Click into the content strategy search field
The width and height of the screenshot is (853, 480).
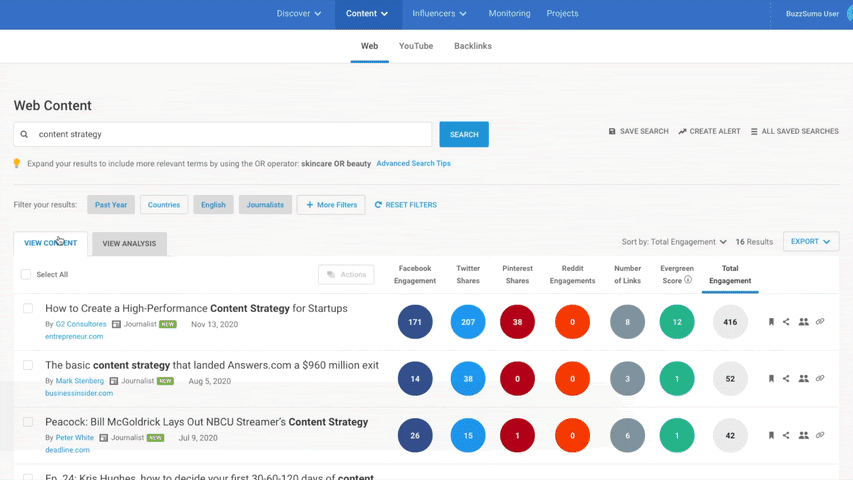coord(230,134)
